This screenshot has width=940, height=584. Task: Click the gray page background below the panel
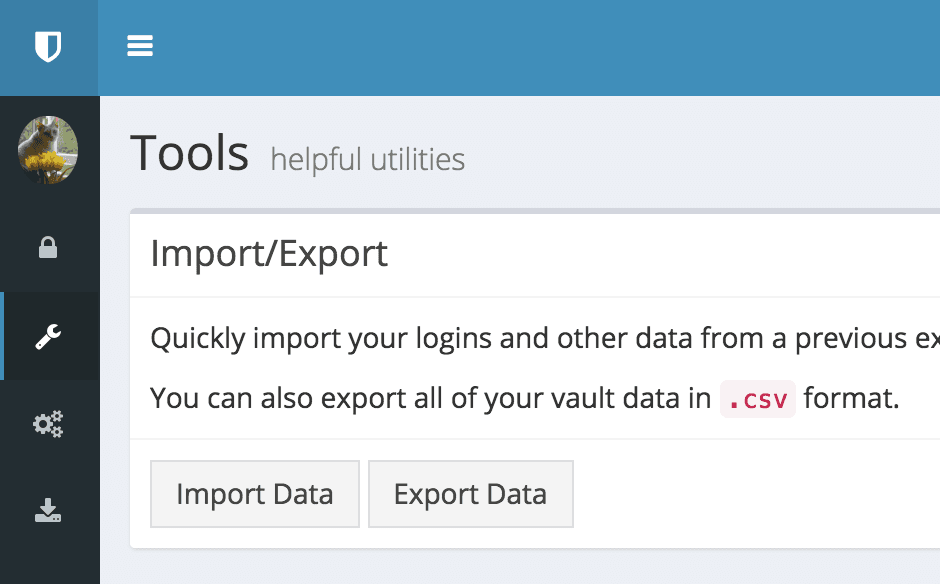coord(520,568)
